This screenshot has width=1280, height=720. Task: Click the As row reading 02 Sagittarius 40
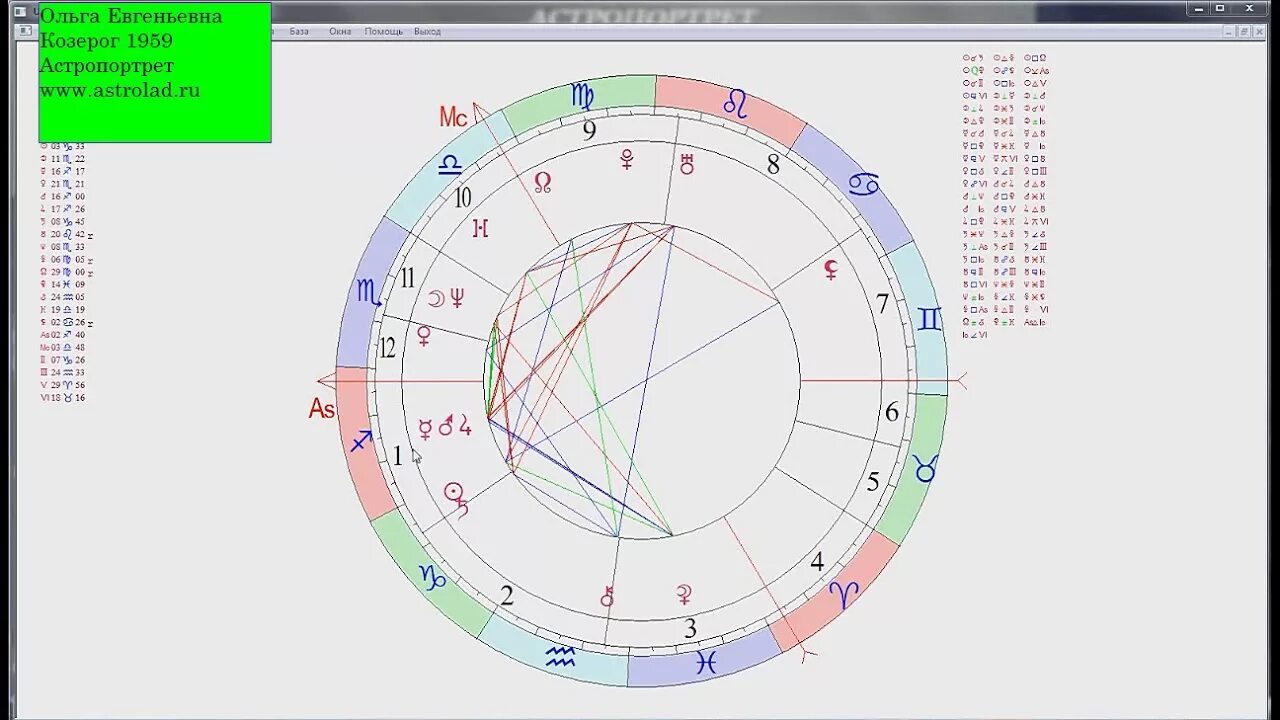coord(62,334)
